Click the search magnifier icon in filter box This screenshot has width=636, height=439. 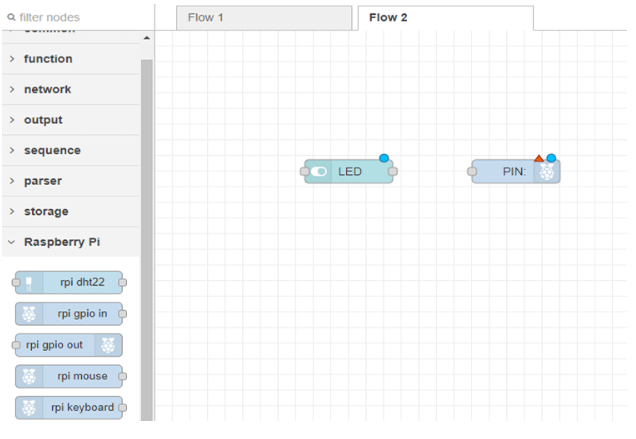pos(12,18)
